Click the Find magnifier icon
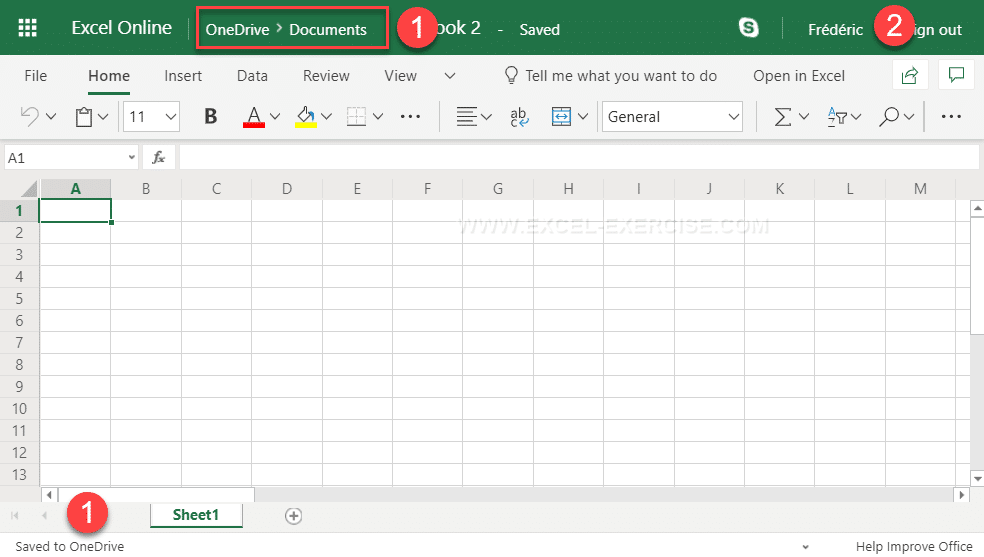984x557 pixels. coord(889,117)
